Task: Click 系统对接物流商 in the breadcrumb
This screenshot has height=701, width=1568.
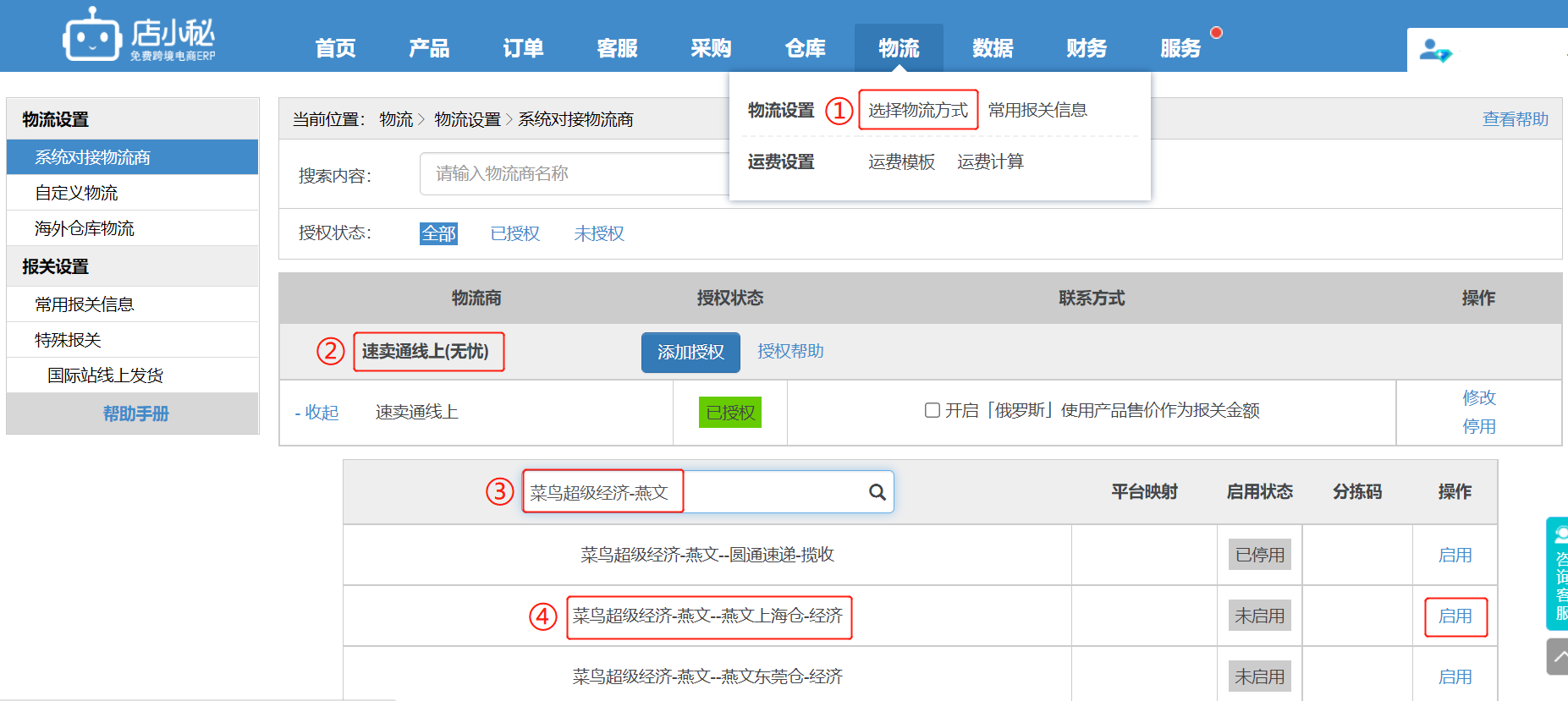Action: (x=576, y=119)
